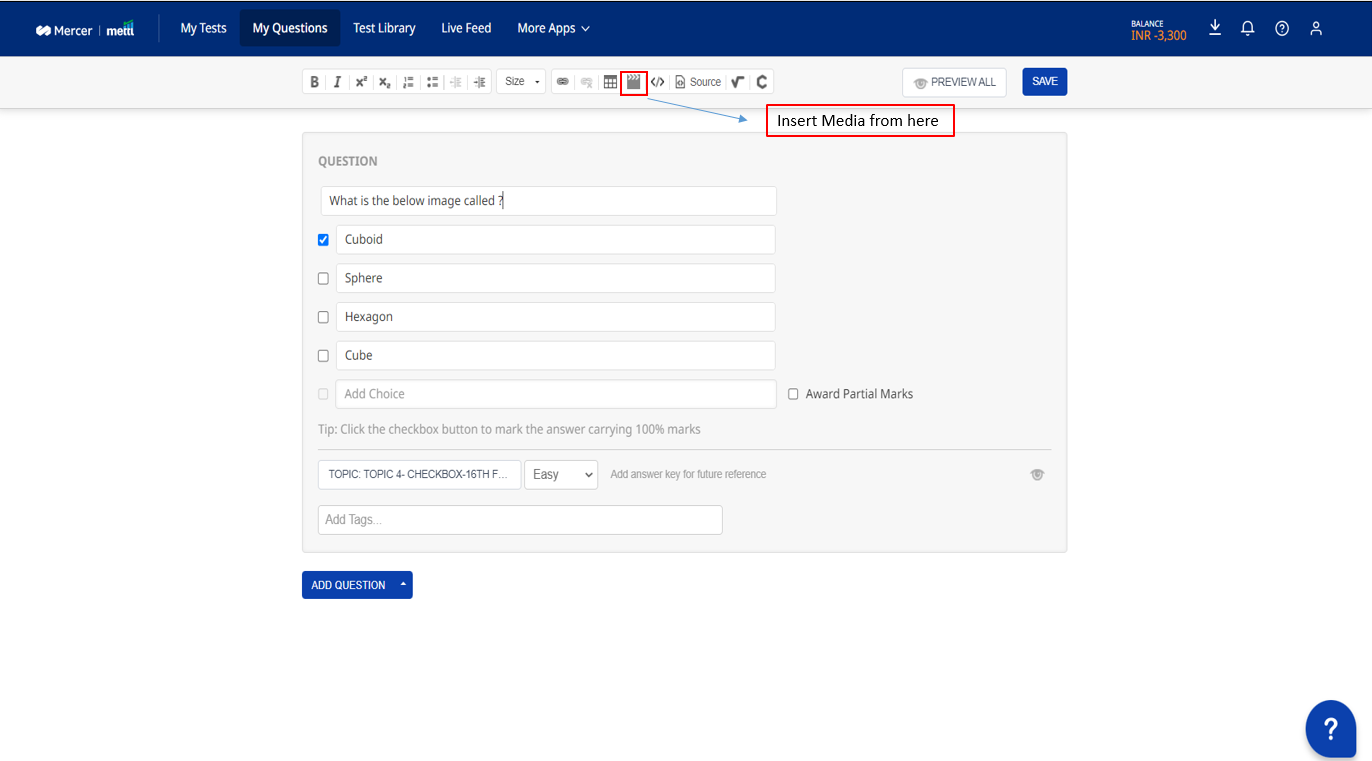Apply subscript formatting
The image size is (1372, 761).
384,82
